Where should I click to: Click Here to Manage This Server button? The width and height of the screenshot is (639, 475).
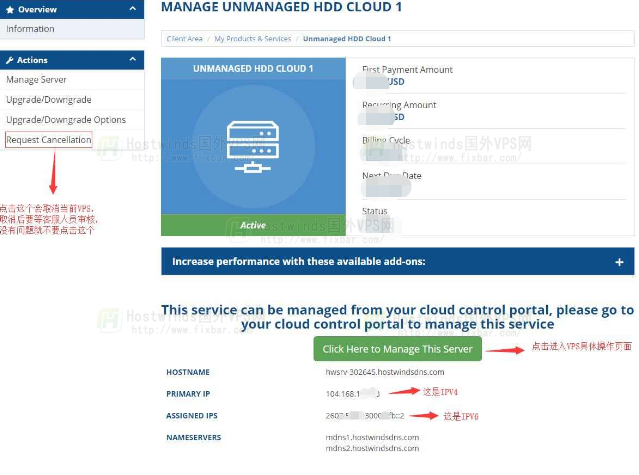[397, 349]
